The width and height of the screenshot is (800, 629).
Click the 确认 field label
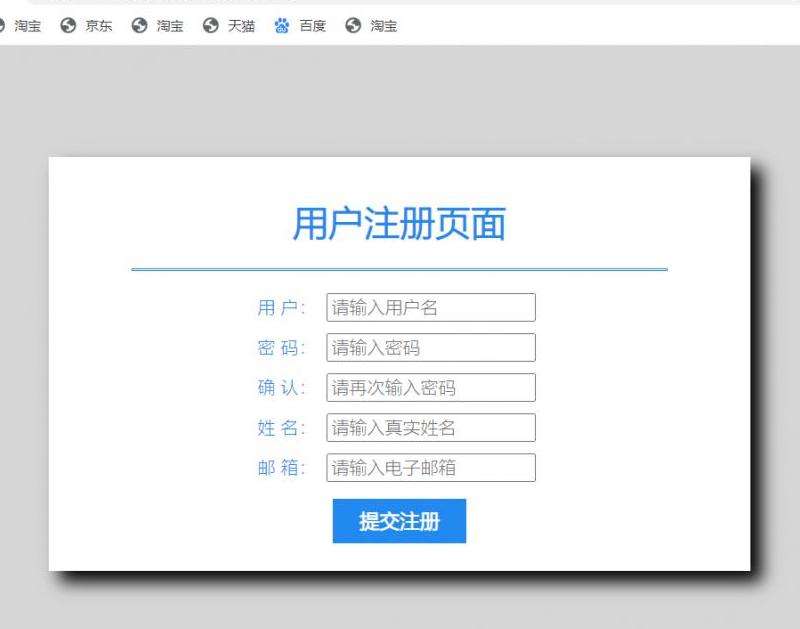[282, 387]
